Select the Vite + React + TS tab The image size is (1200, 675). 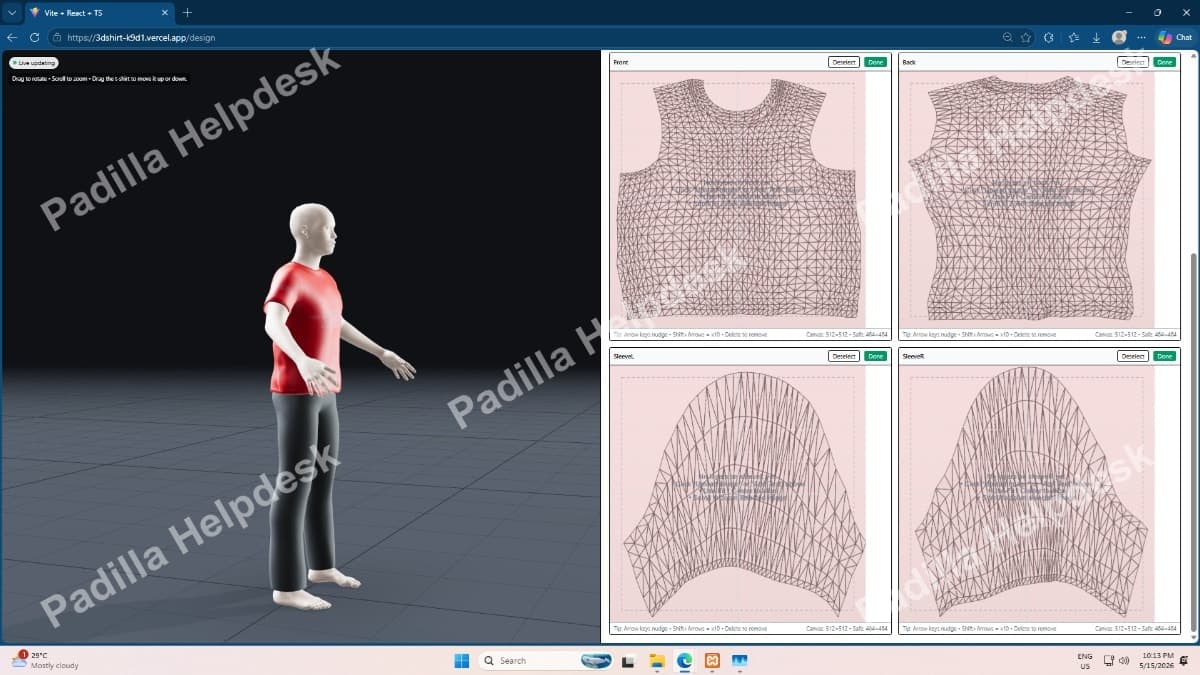(x=98, y=12)
